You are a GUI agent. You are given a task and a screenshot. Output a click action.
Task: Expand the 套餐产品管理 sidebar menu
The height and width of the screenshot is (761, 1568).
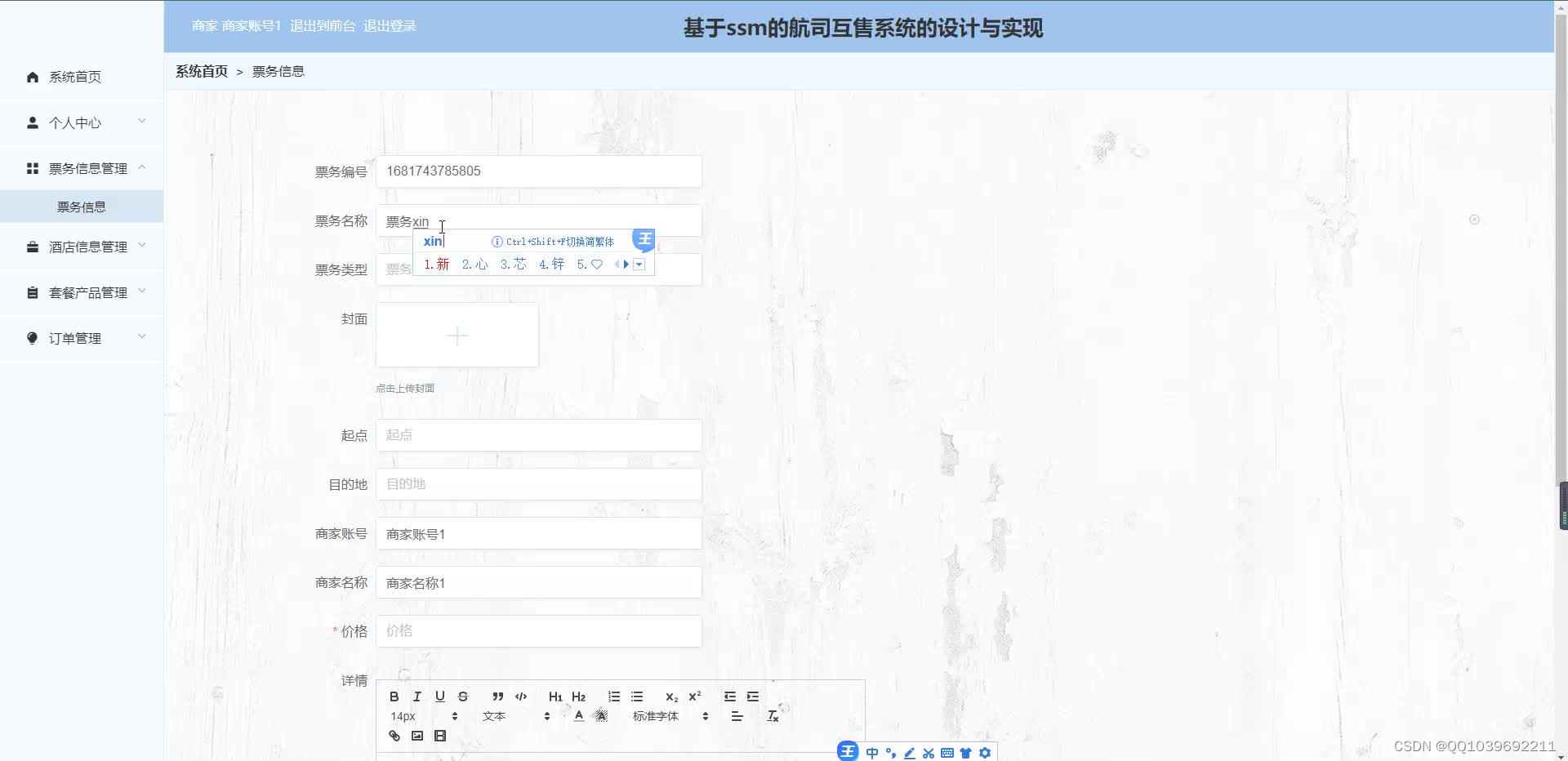coord(82,292)
